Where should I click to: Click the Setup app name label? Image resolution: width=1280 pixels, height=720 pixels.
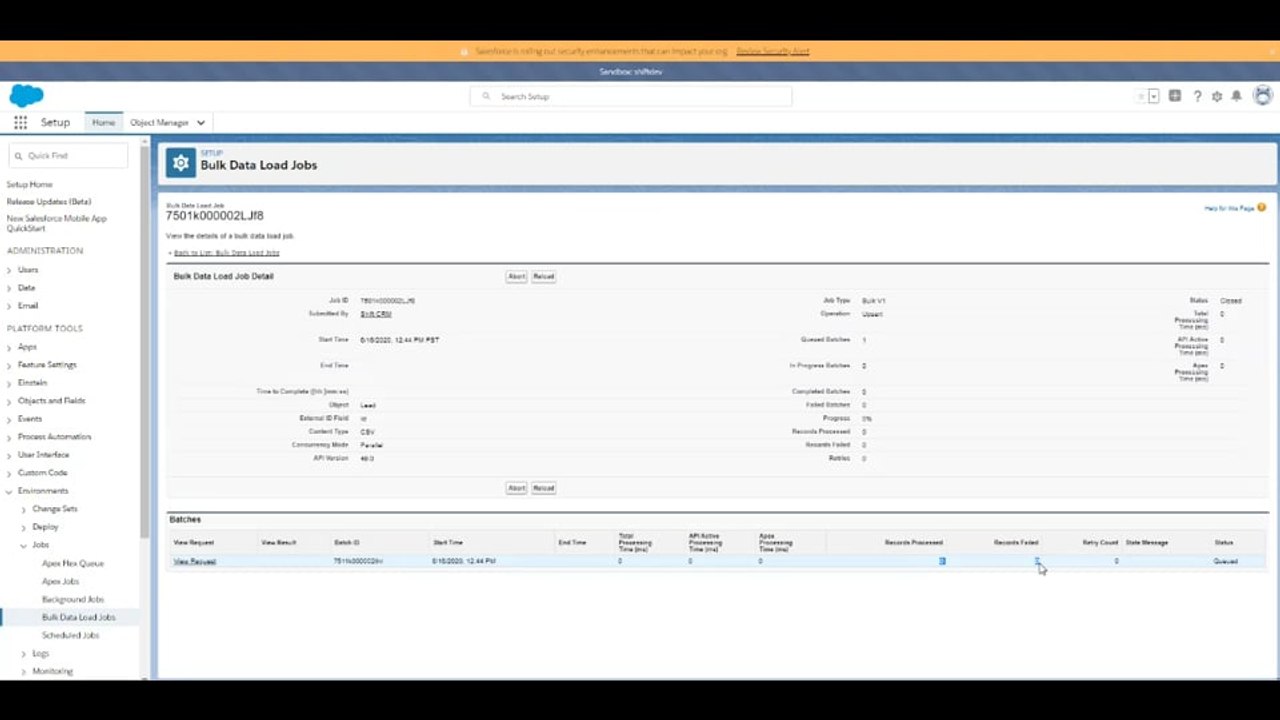tap(55, 122)
